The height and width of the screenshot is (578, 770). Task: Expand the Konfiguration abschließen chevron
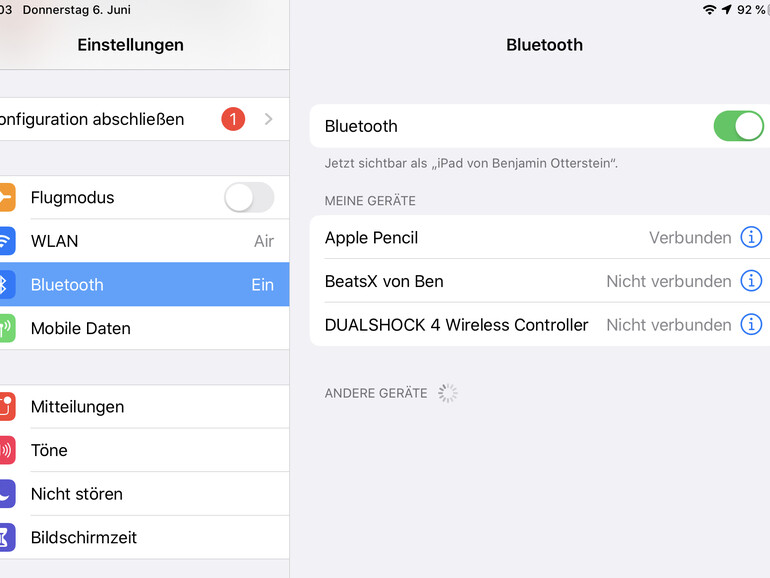pos(268,119)
